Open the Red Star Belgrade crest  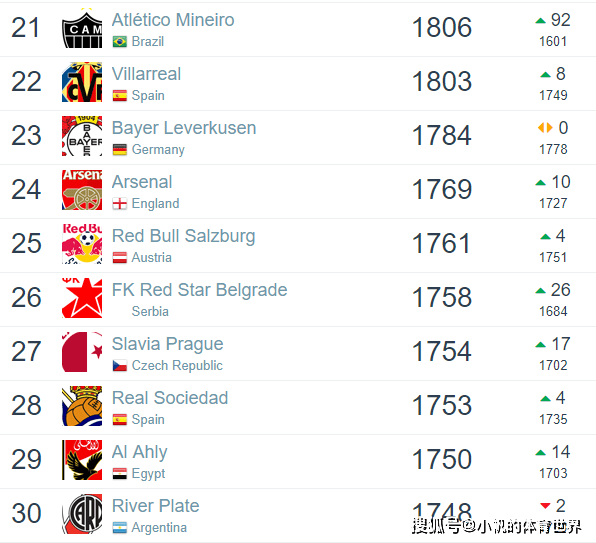tap(82, 298)
